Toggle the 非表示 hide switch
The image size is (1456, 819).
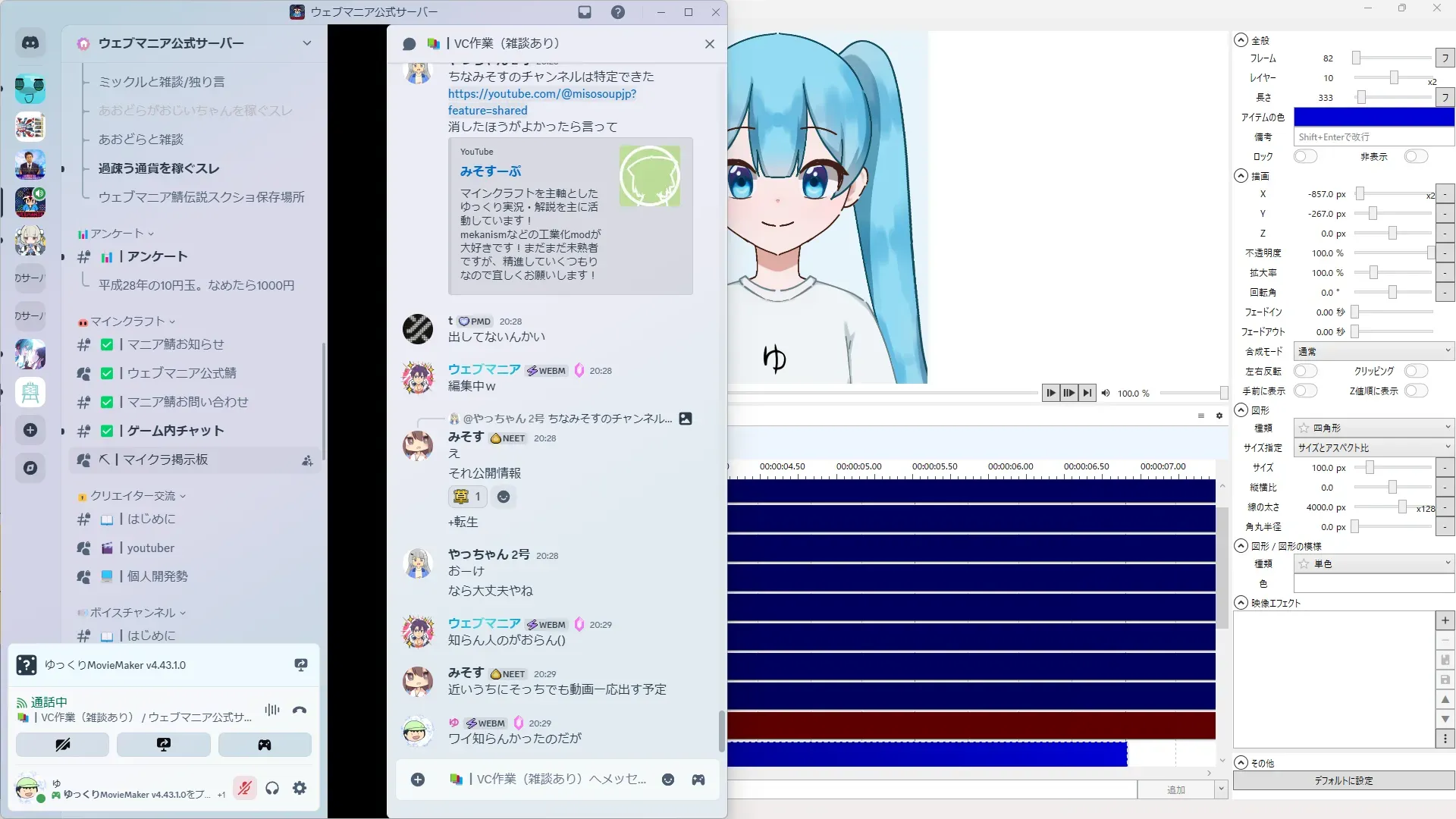pyautogui.click(x=1415, y=157)
